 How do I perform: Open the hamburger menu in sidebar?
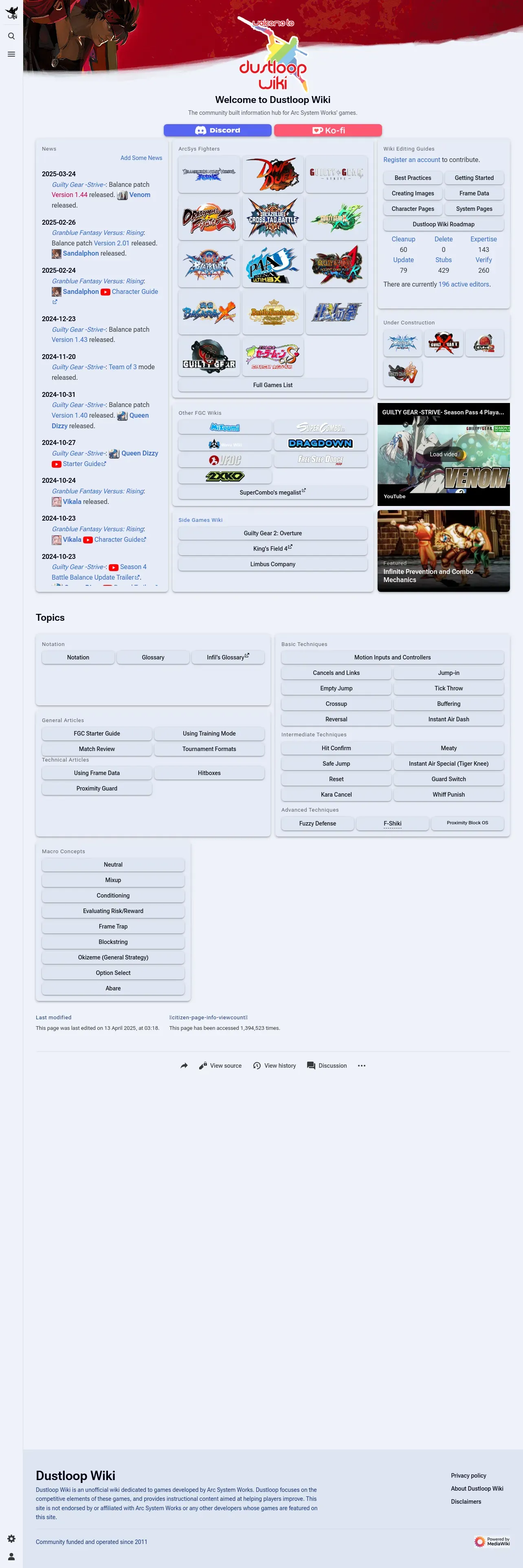coord(11,54)
